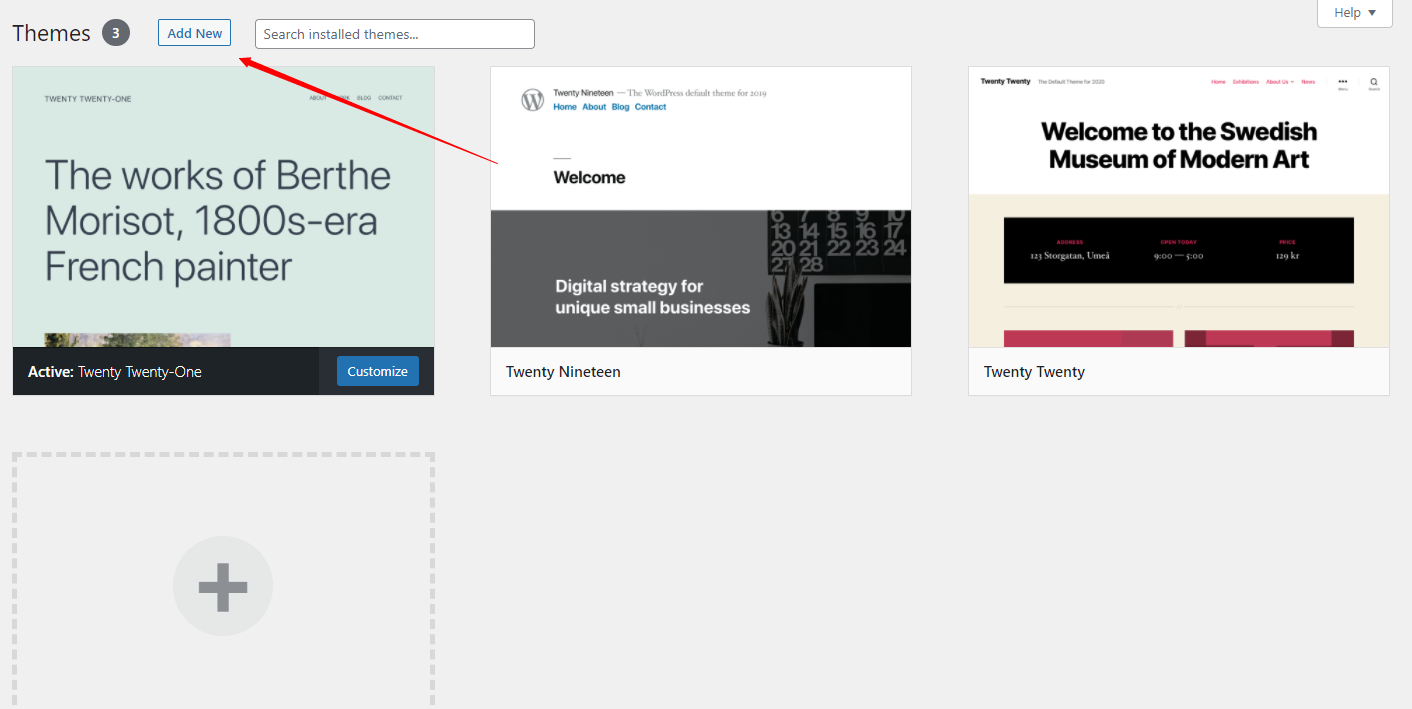Click the Themes page heading
Viewport: 1412px width, 709px height.
click(x=52, y=33)
